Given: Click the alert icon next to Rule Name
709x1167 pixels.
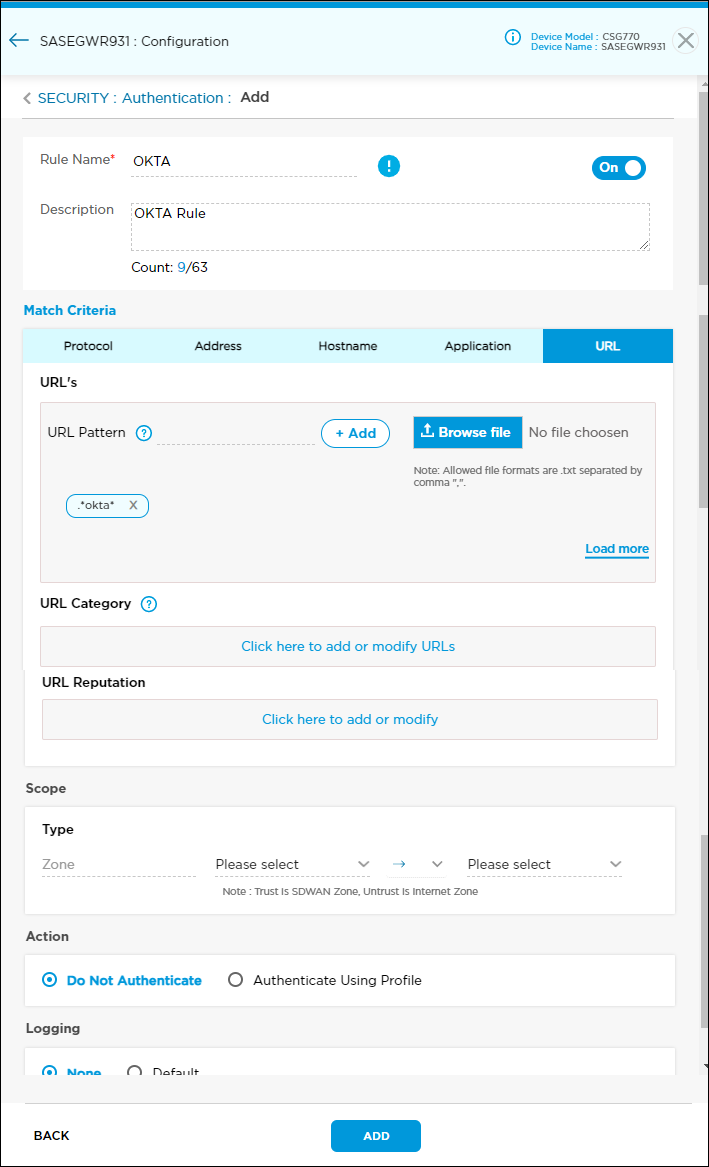Looking at the screenshot, I should 389,166.
